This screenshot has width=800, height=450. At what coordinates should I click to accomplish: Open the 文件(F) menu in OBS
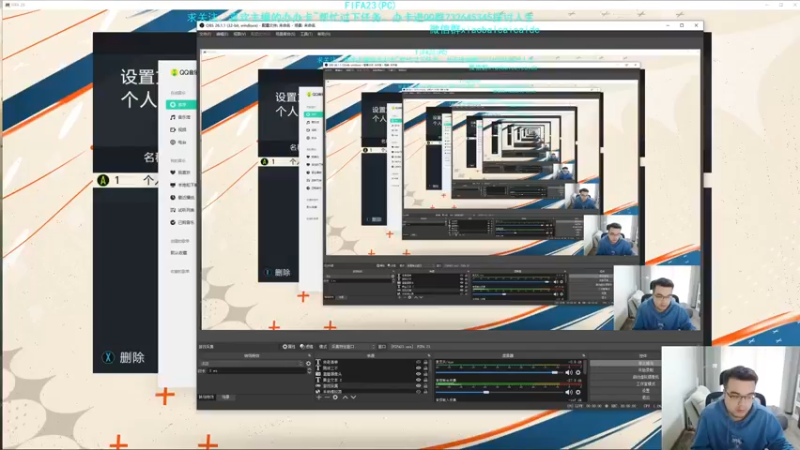tap(205, 34)
